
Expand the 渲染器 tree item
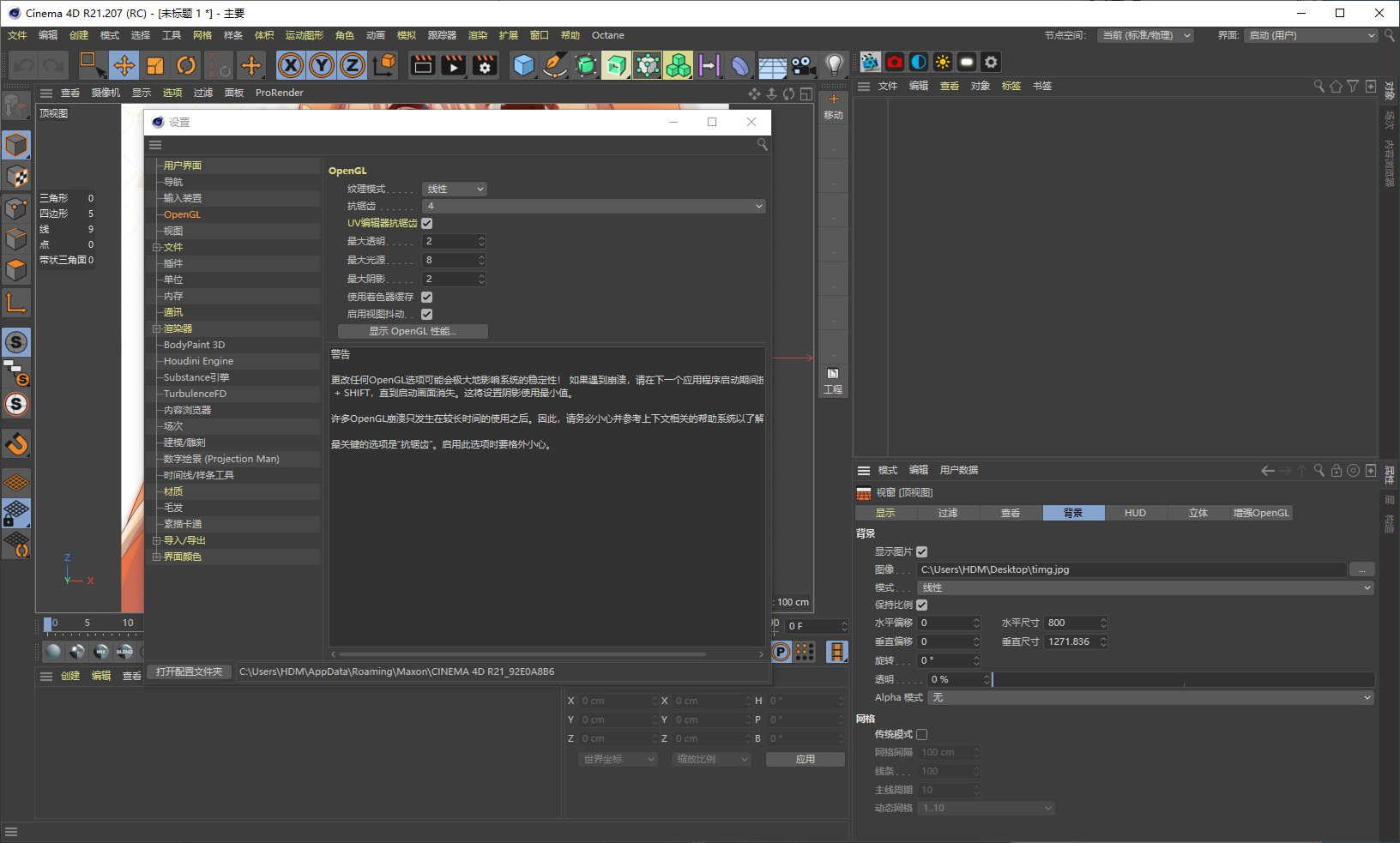coord(157,328)
